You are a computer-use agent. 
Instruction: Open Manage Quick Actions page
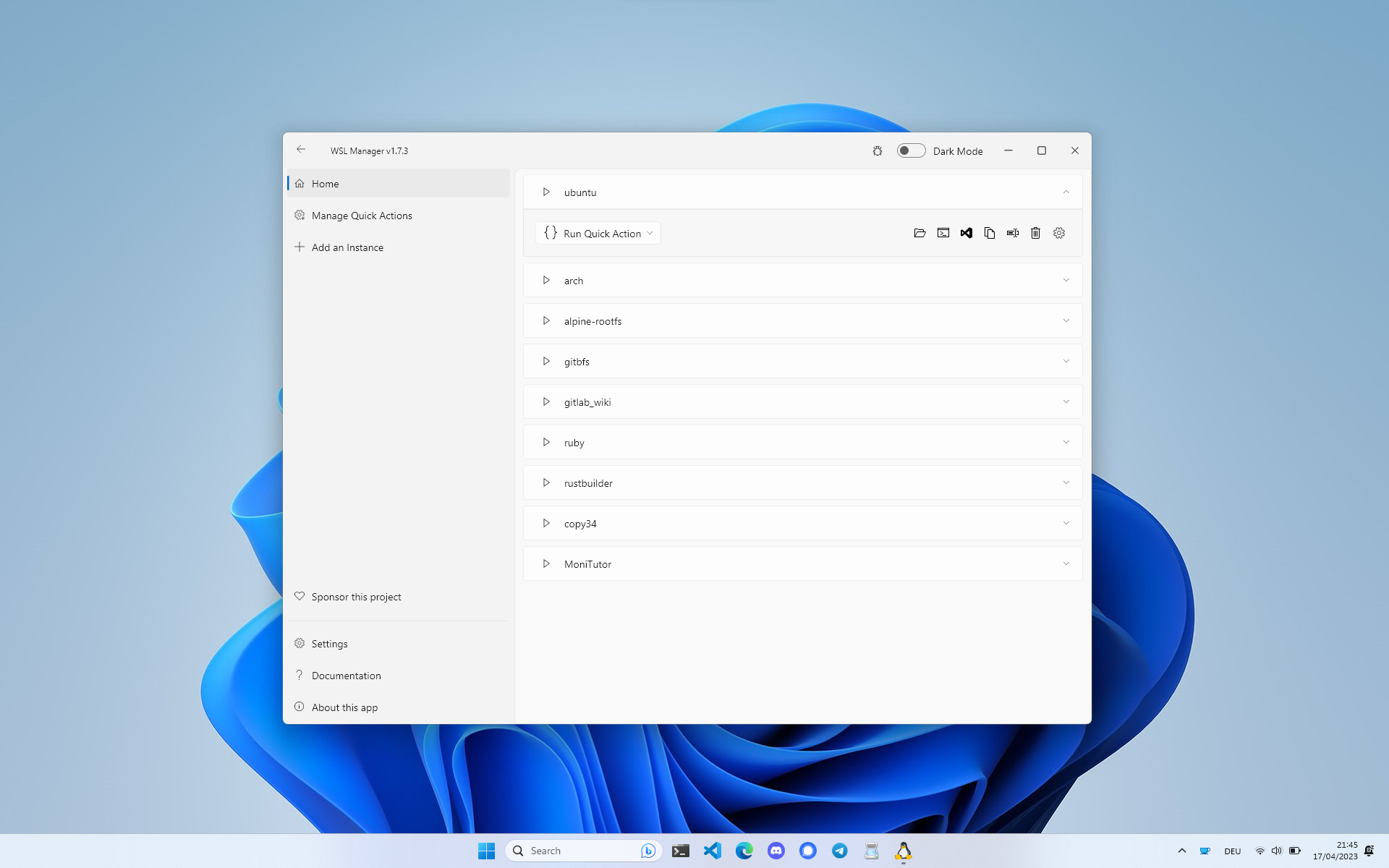point(361,215)
